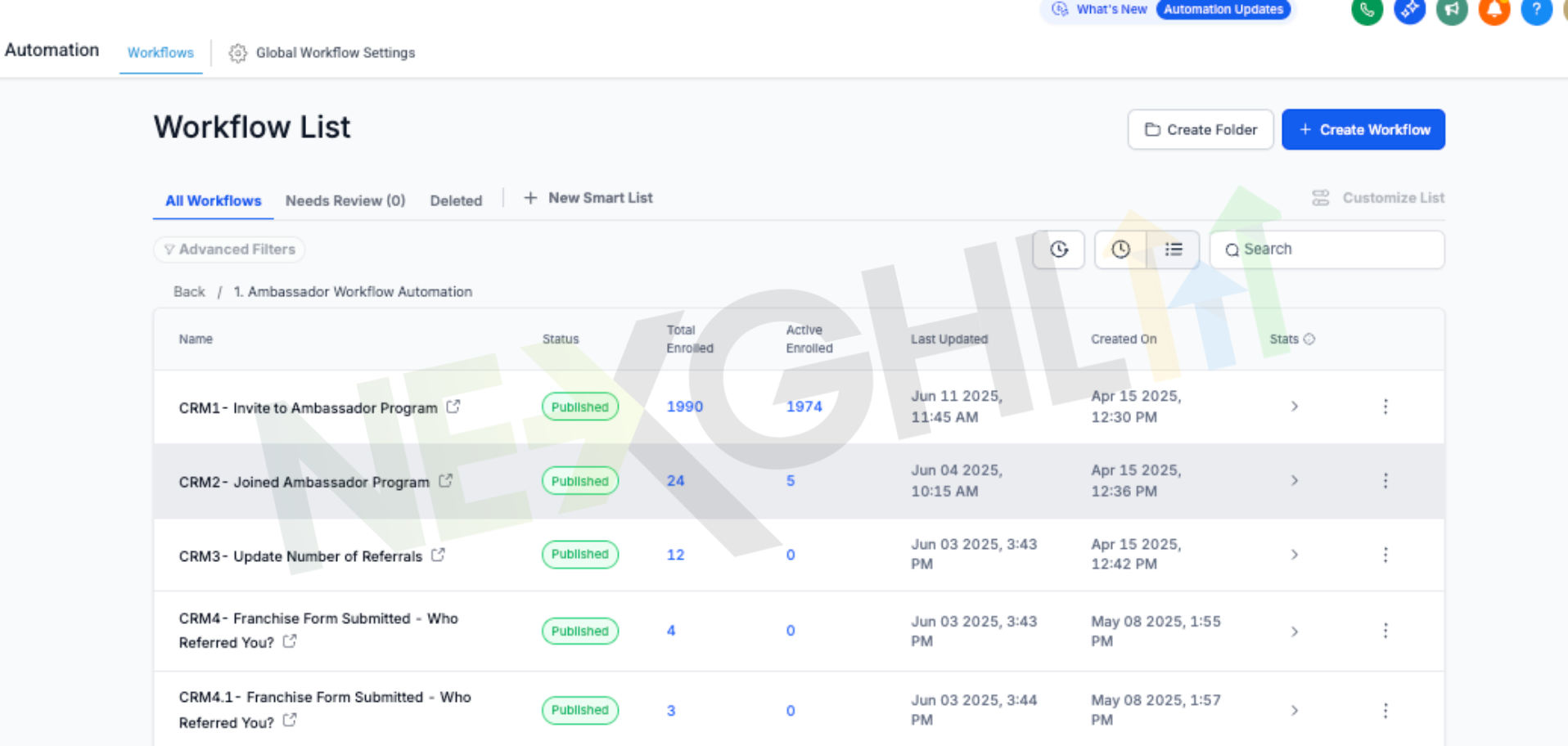Open the Deleted workflows tab

456,201
